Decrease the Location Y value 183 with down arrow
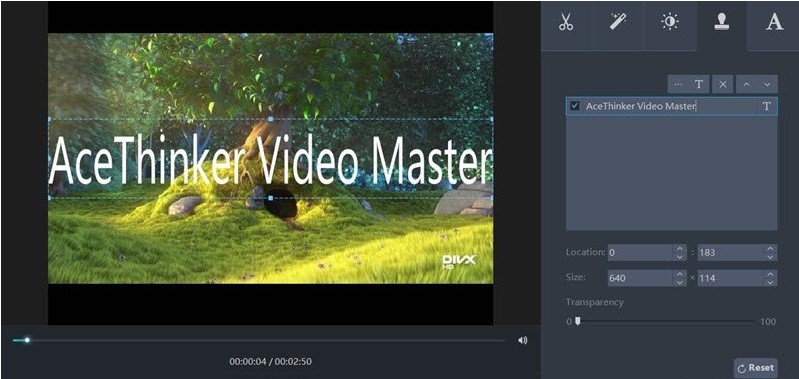This screenshot has width=799, height=379. click(x=770, y=257)
